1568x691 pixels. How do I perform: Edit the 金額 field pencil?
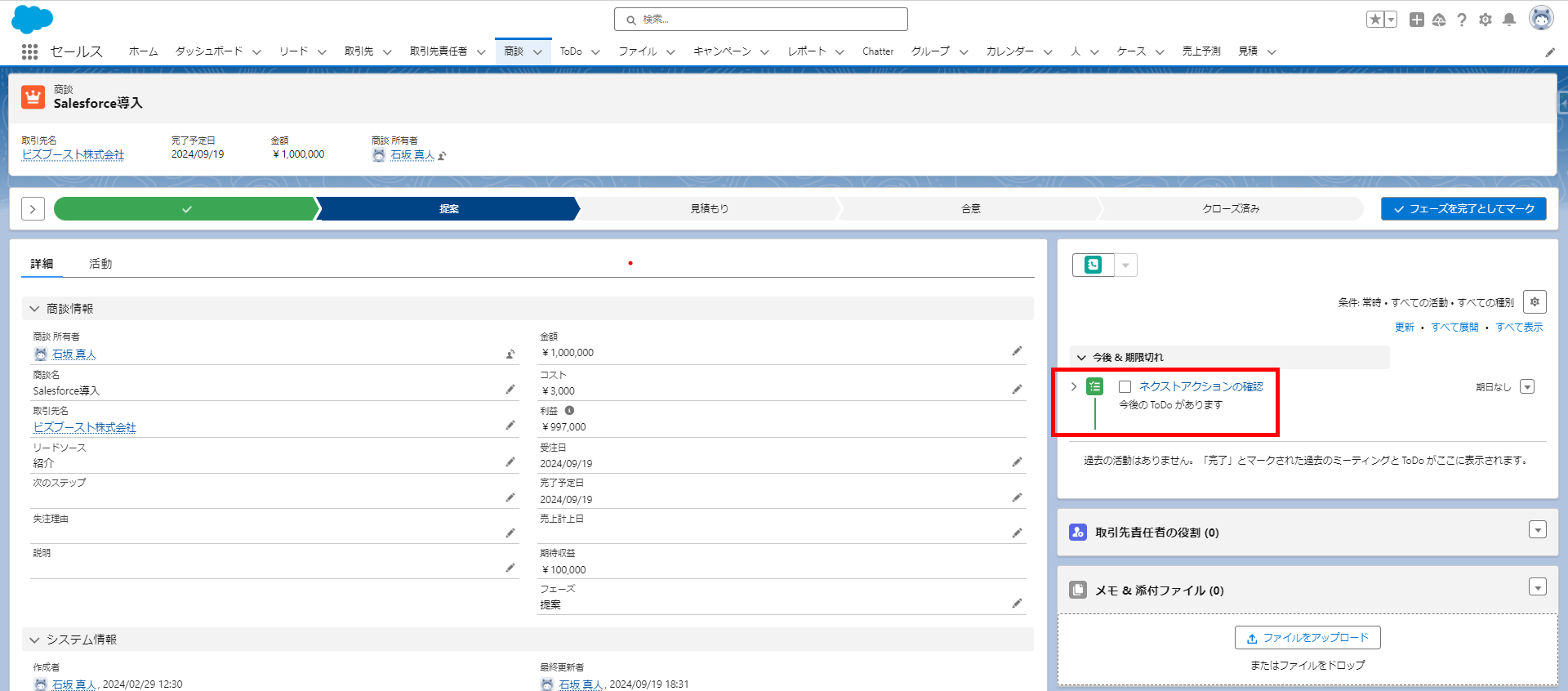point(1017,351)
